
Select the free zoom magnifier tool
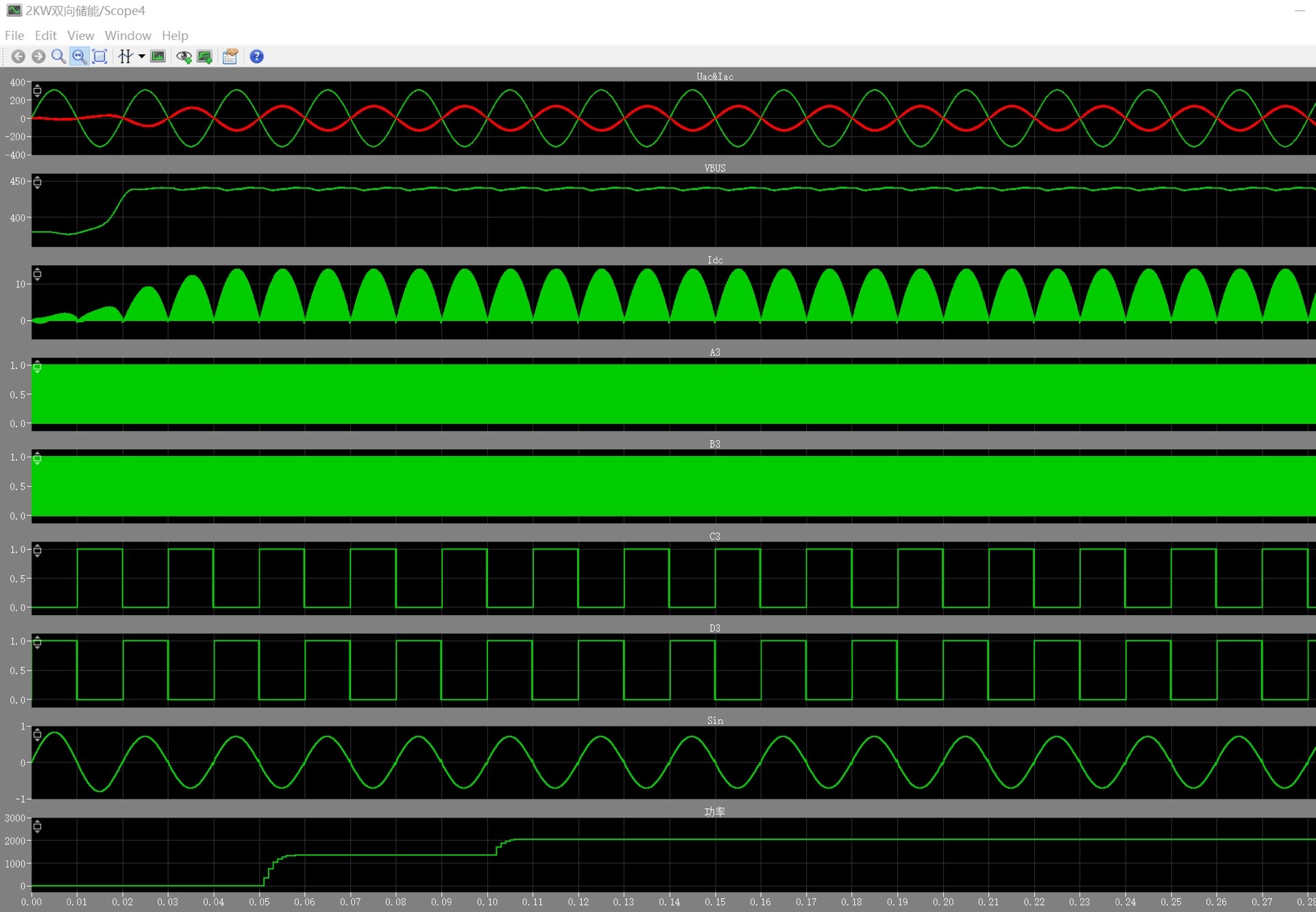[x=59, y=57]
